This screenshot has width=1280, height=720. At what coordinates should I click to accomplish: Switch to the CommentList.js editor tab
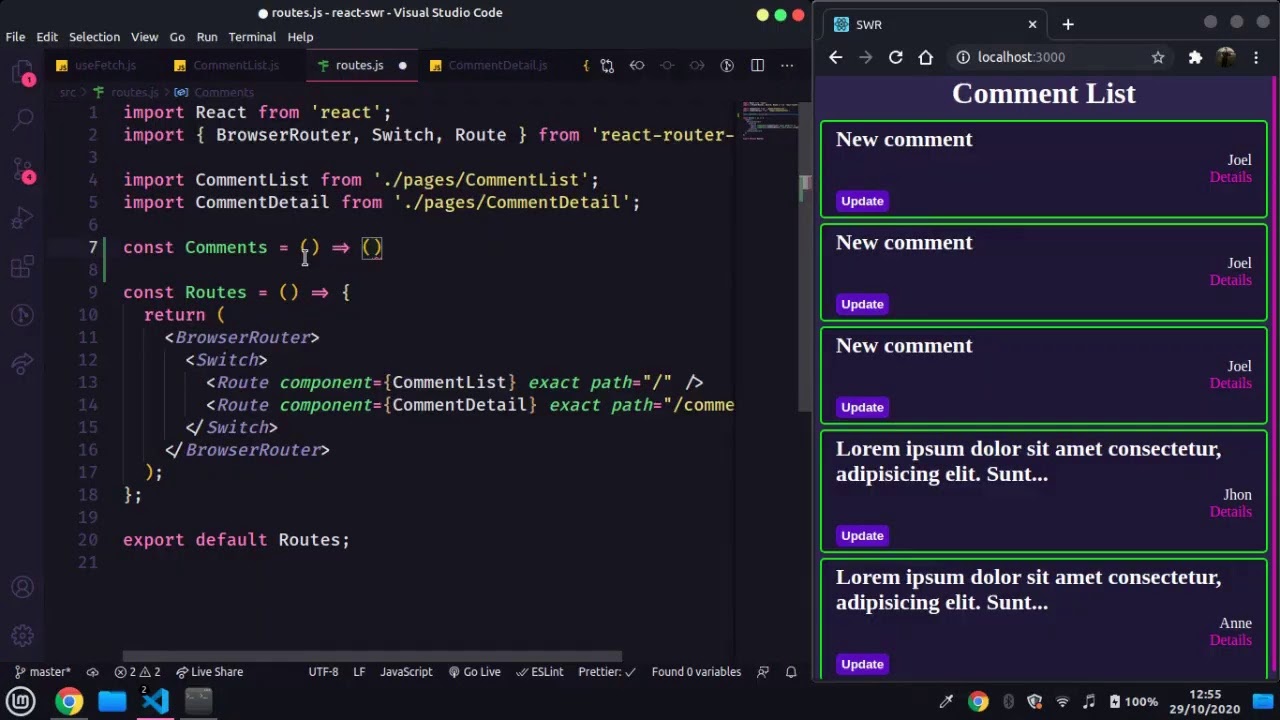tap(236, 65)
